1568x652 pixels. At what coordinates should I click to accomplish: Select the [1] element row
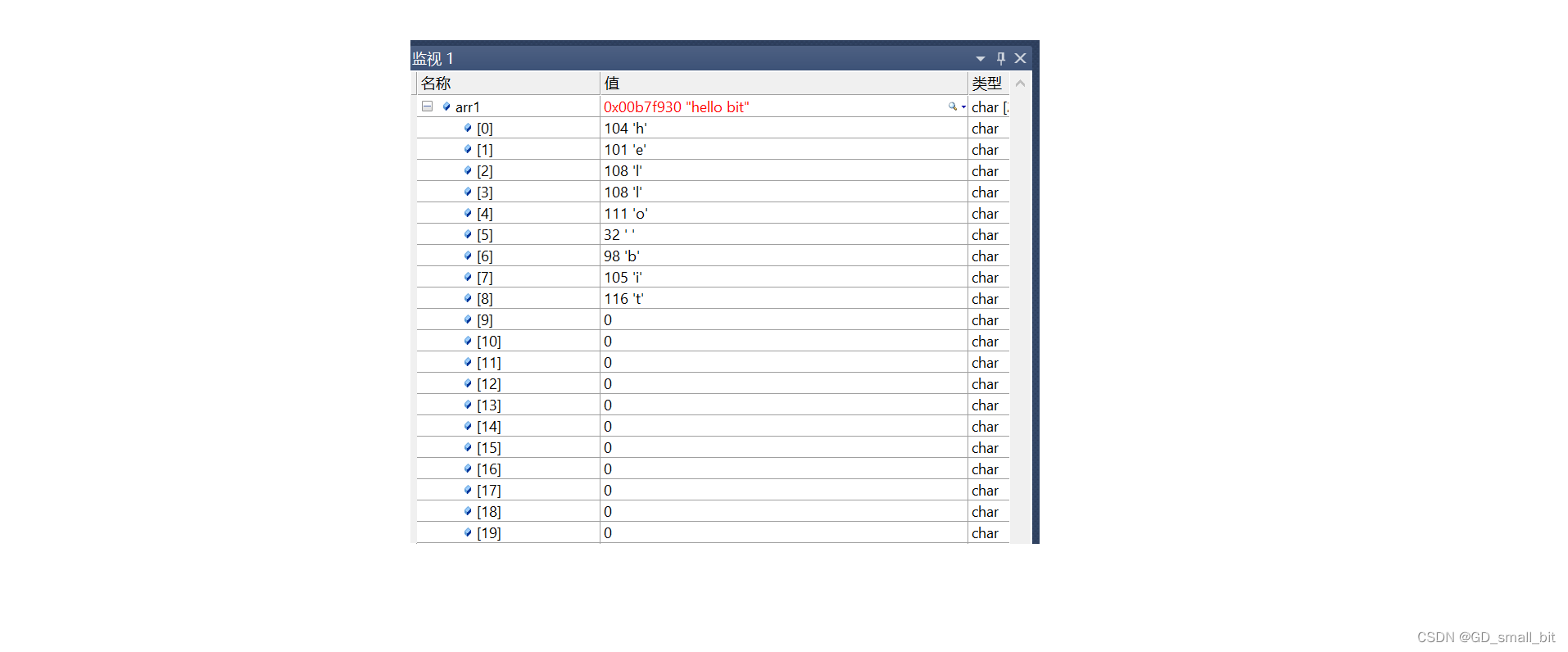713,149
